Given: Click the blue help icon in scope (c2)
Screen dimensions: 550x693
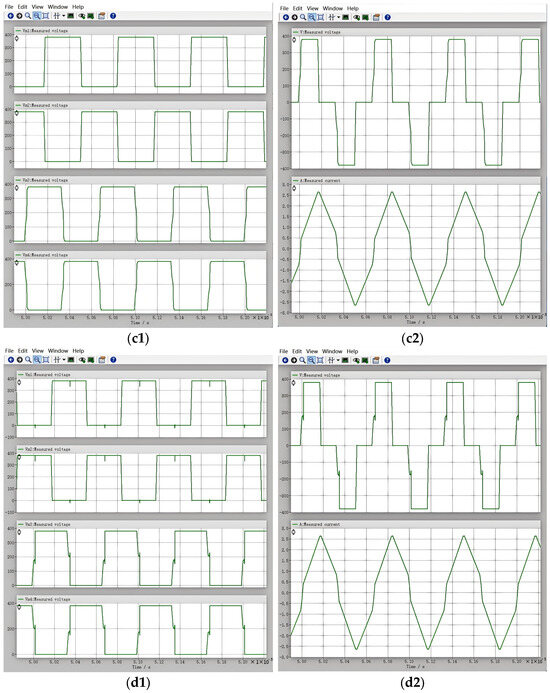Looking at the screenshot, I should point(387,17).
